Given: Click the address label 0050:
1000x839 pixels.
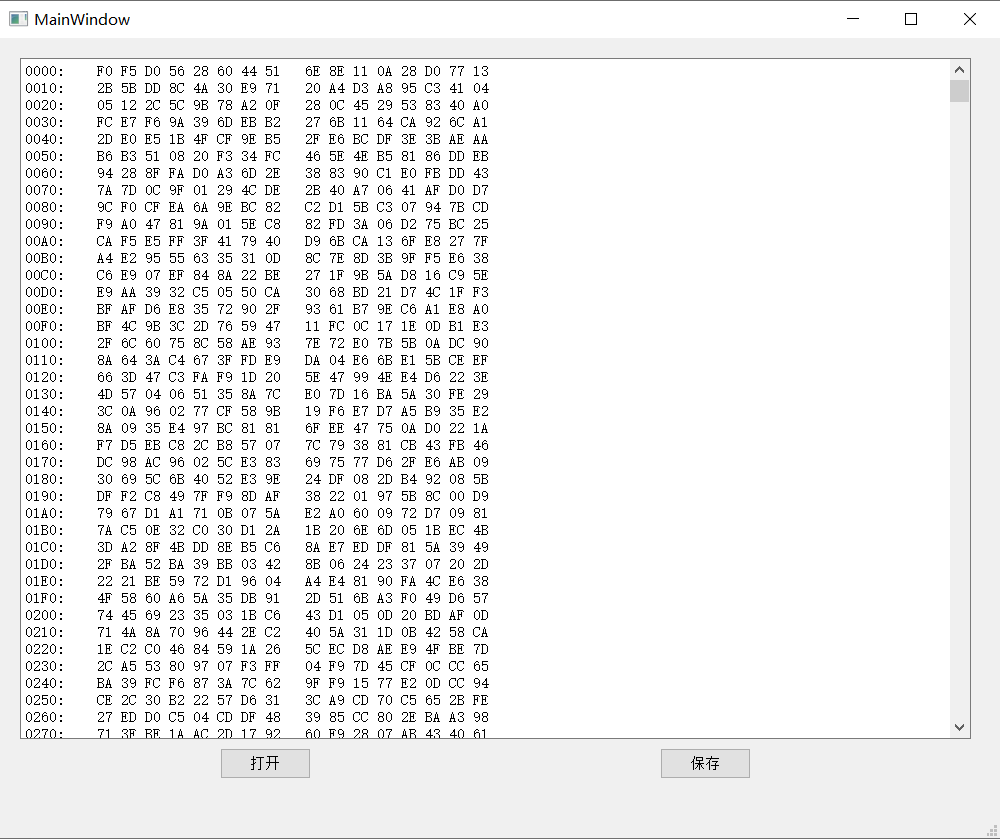Looking at the screenshot, I should (x=45, y=156).
